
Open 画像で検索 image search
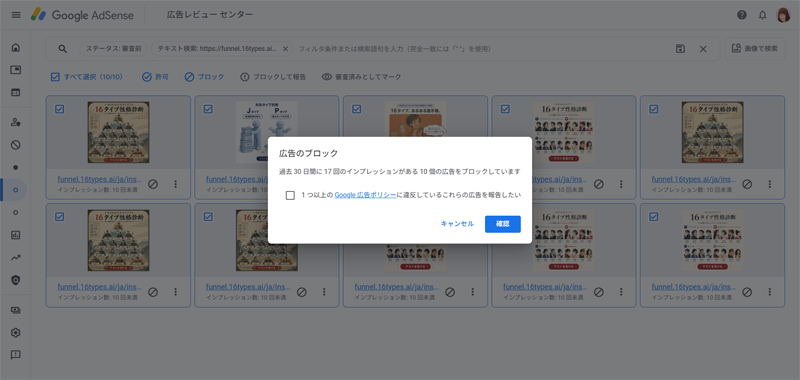(755, 49)
